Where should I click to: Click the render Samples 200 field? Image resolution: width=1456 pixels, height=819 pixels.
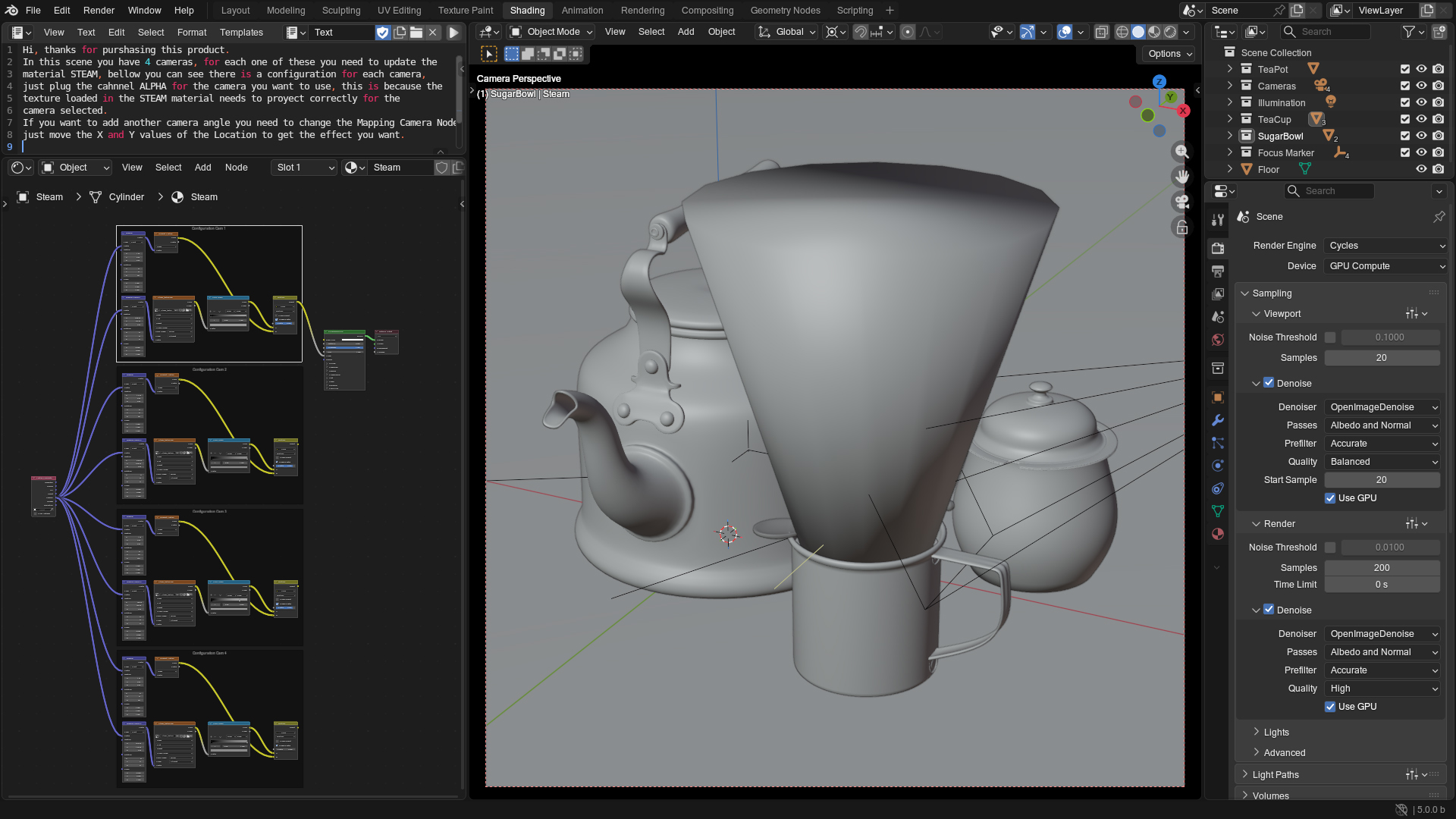pyautogui.click(x=1381, y=567)
